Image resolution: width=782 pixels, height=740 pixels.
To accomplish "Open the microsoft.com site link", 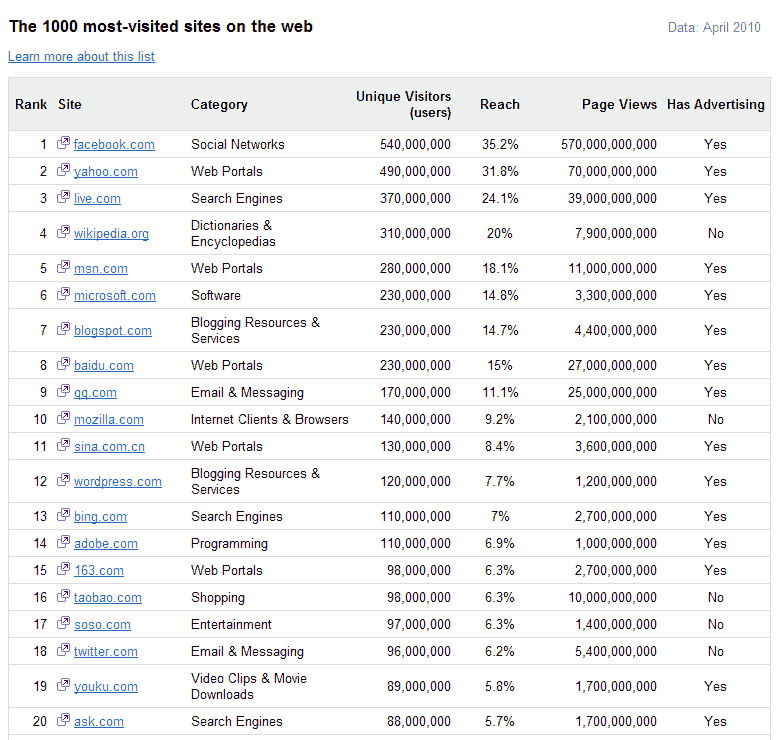I will pos(115,295).
